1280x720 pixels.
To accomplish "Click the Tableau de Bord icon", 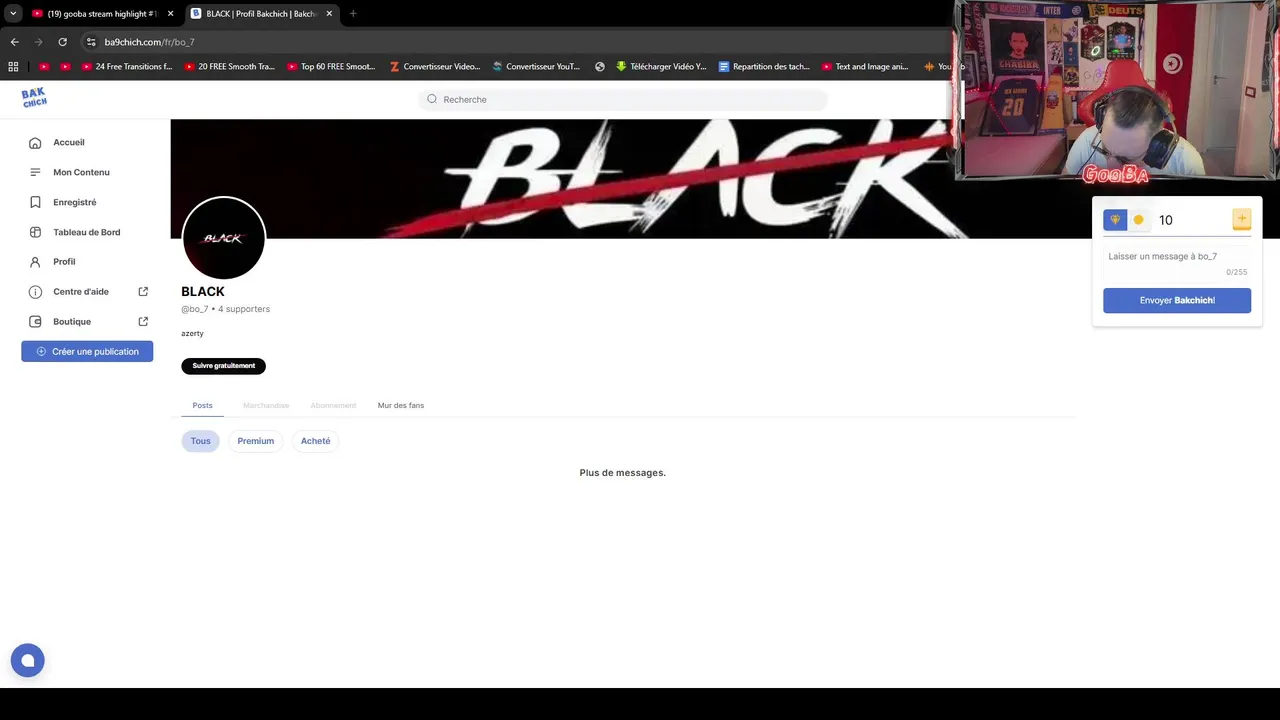I will [x=35, y=232].
